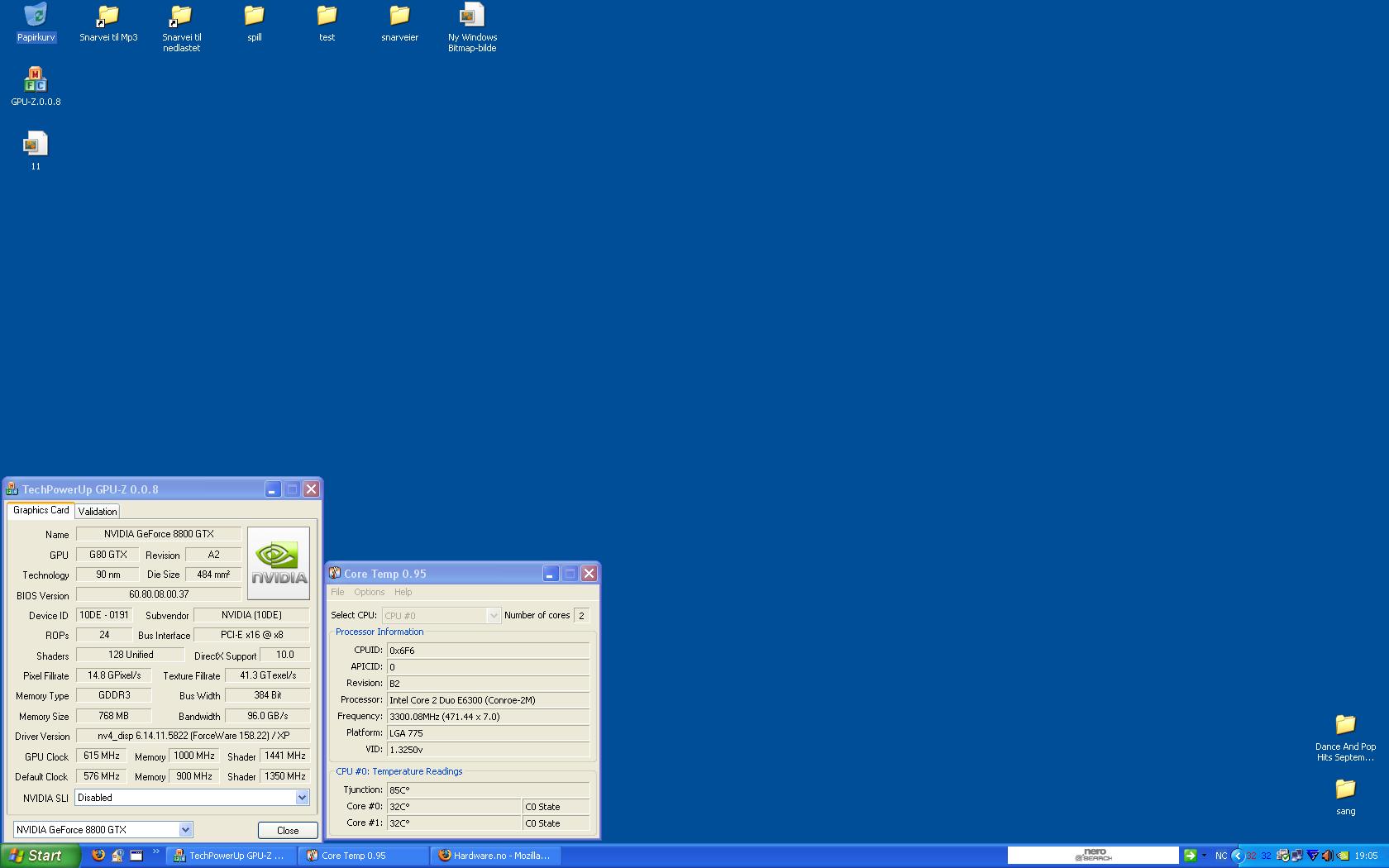Click the green Nero Search go arrow
This screenshot has width=1389, height=868.
tap(1190, 856)
